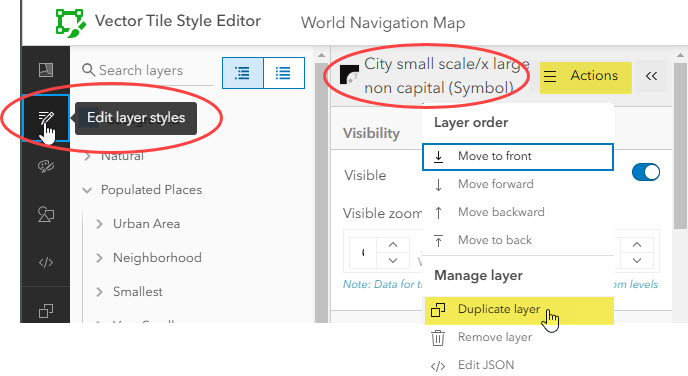Expand the Neighborhood group
The height and width of the screenshot is (376, 688).
click(x=99, y=258)
